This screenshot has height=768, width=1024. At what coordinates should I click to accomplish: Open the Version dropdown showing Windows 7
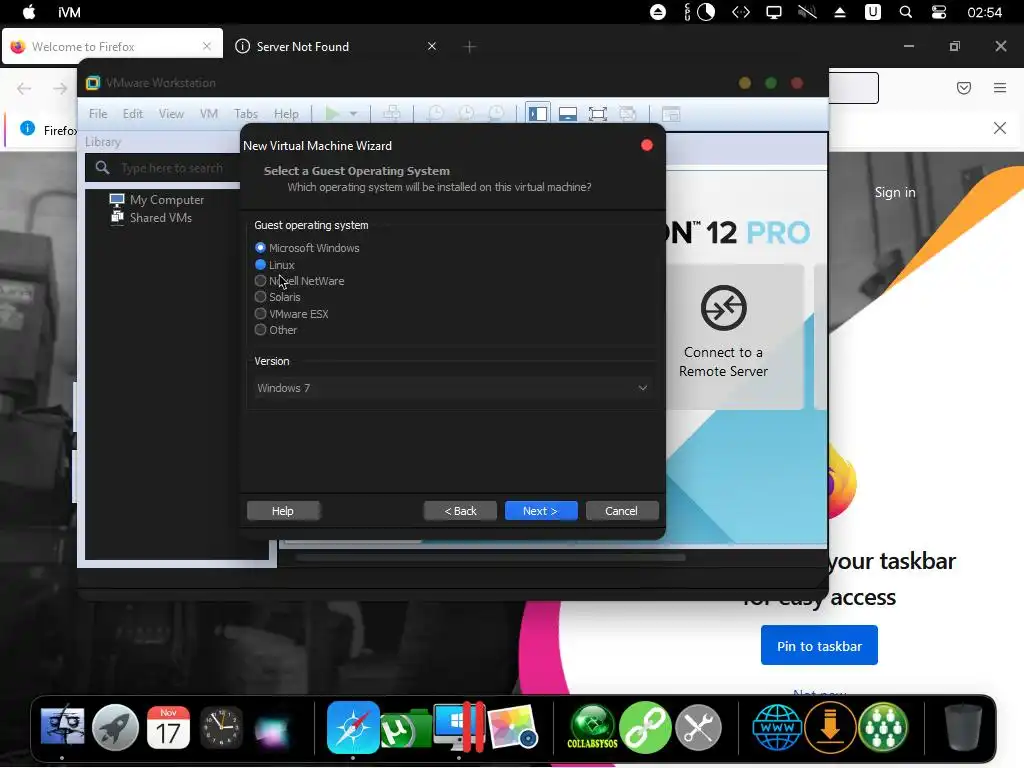[451, 388]
